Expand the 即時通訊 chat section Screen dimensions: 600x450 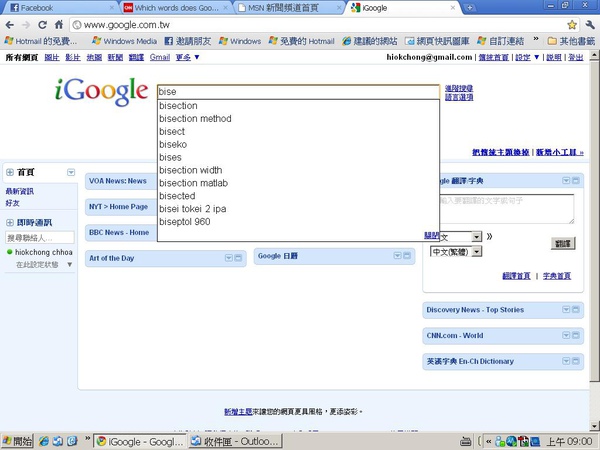10,223
